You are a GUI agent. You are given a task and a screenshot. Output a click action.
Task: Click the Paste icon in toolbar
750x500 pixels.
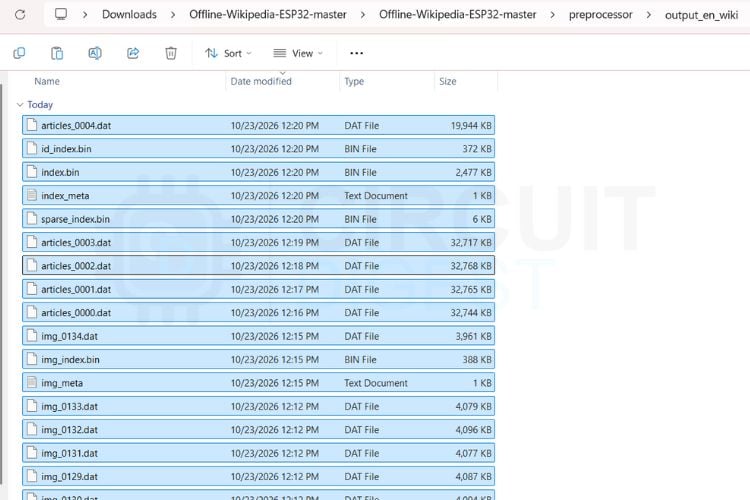point(57,53)
